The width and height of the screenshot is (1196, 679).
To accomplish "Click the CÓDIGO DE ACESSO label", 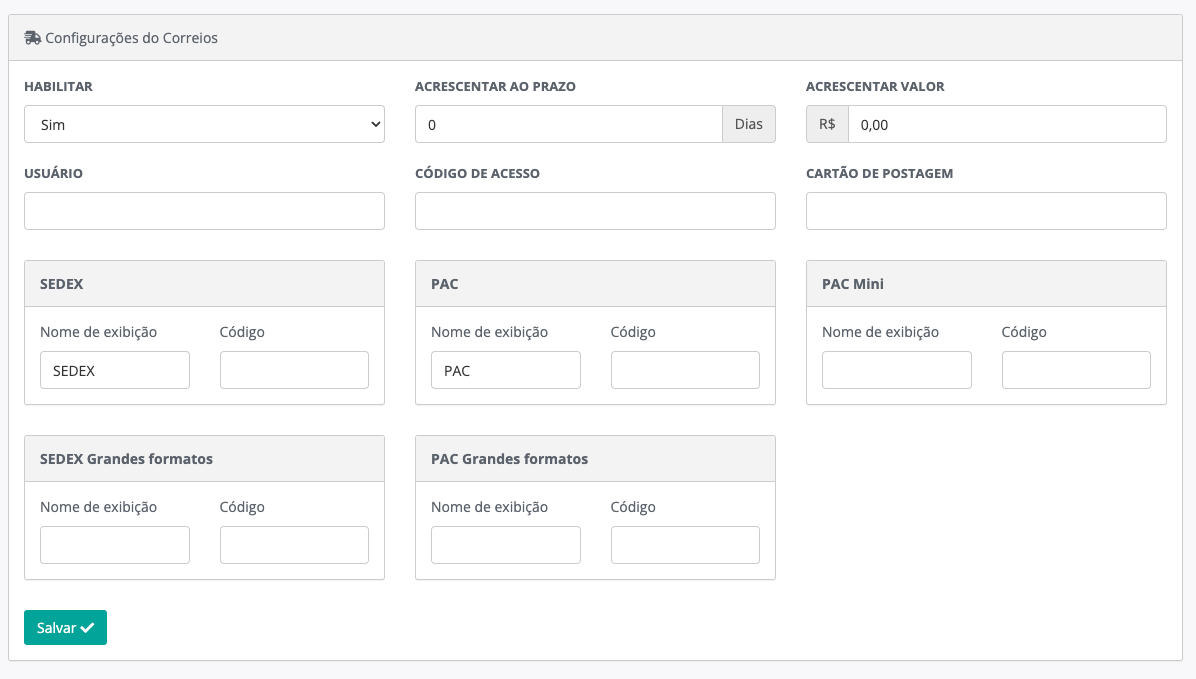I will click(477, 173).
